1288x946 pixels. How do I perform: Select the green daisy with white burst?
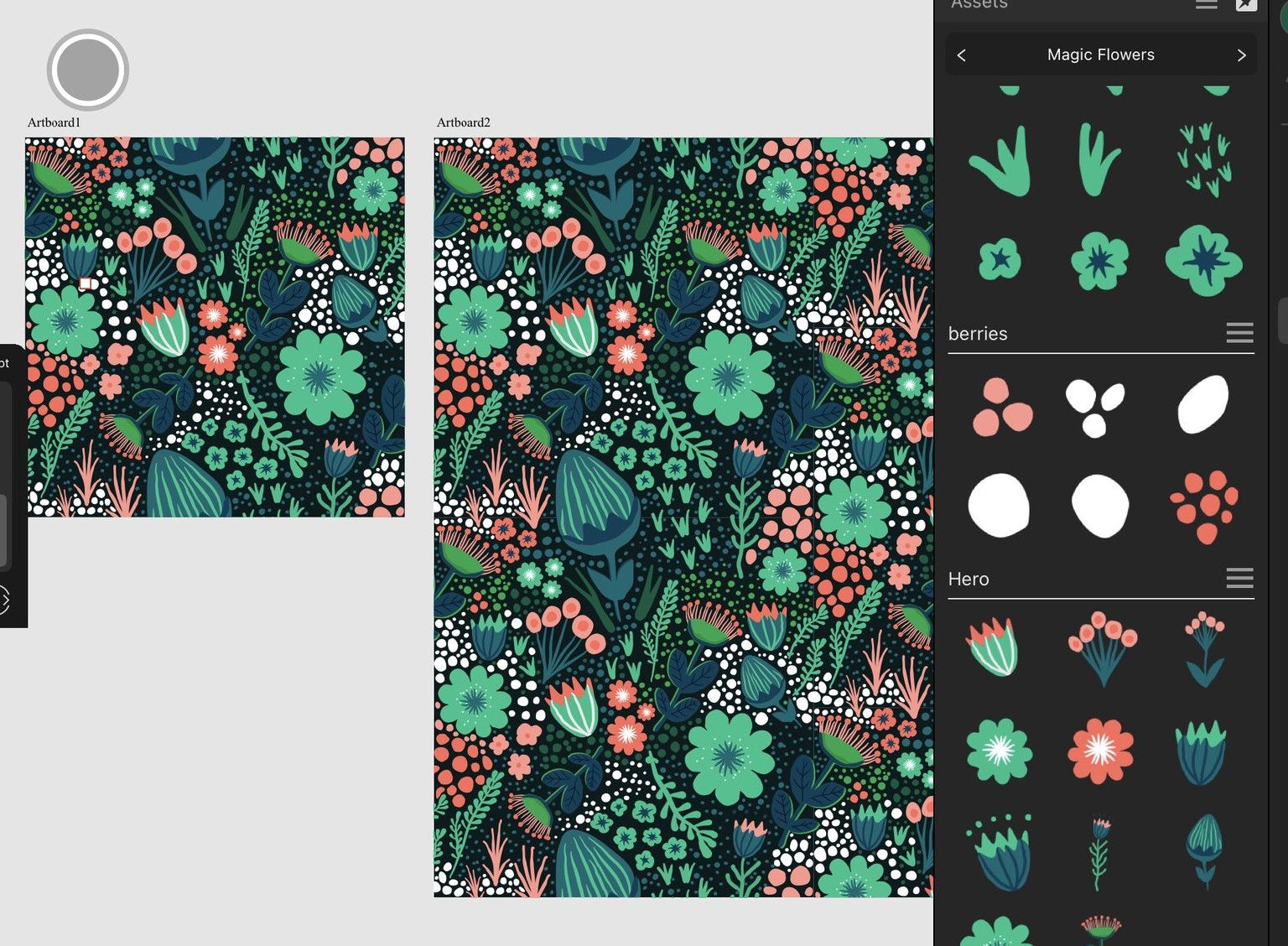click(x=999, y=751)
